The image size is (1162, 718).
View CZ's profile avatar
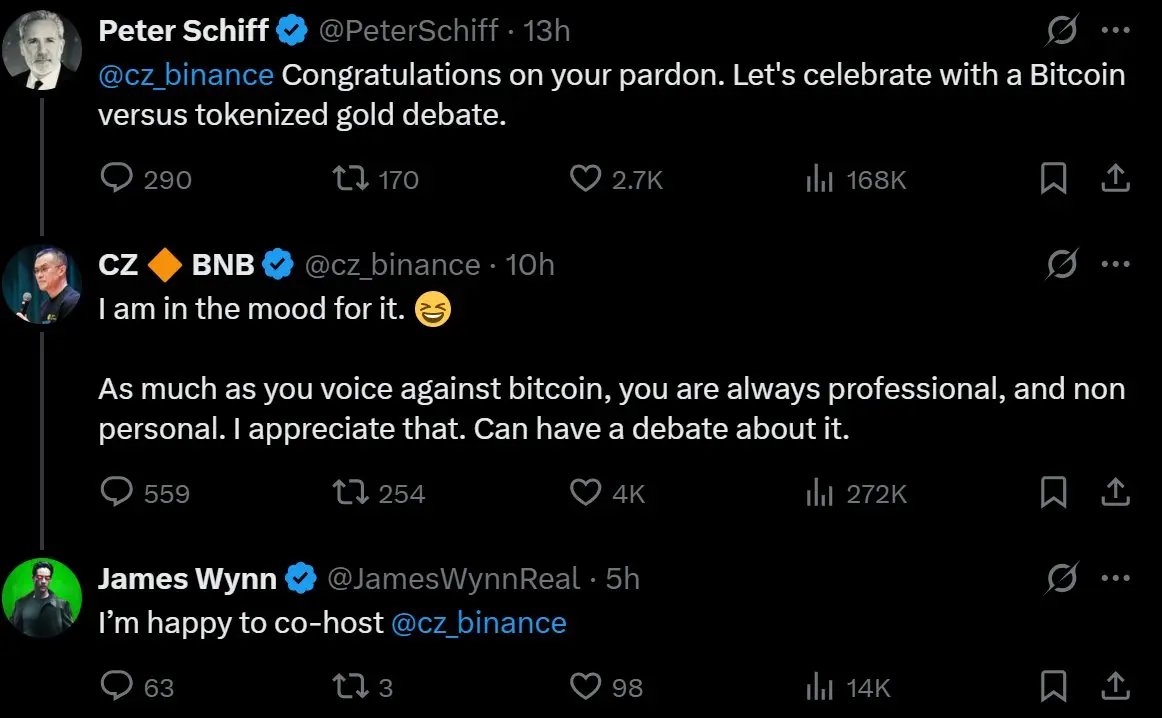[41, 284]
